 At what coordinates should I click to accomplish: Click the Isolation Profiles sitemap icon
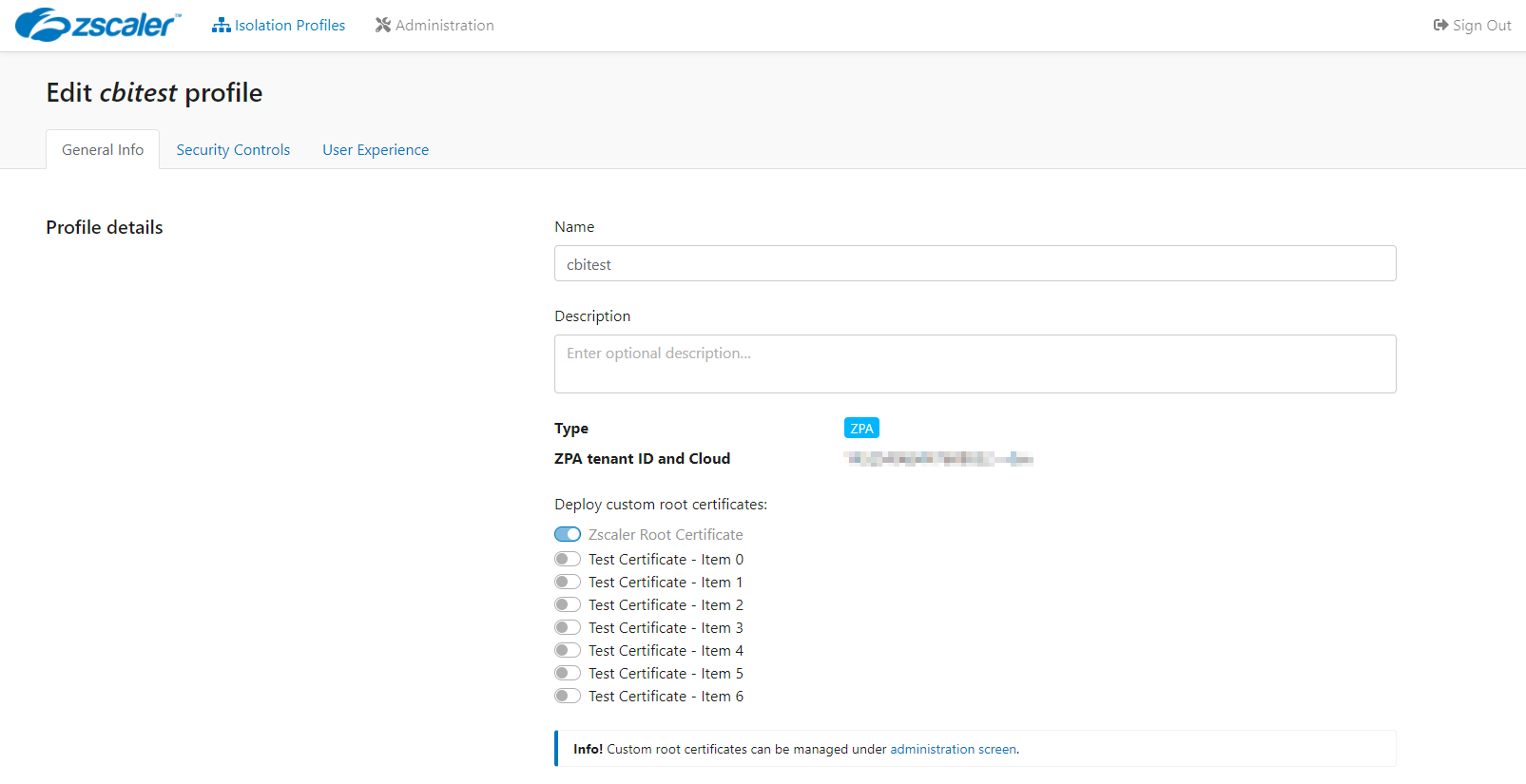click(x=222, y=26)
